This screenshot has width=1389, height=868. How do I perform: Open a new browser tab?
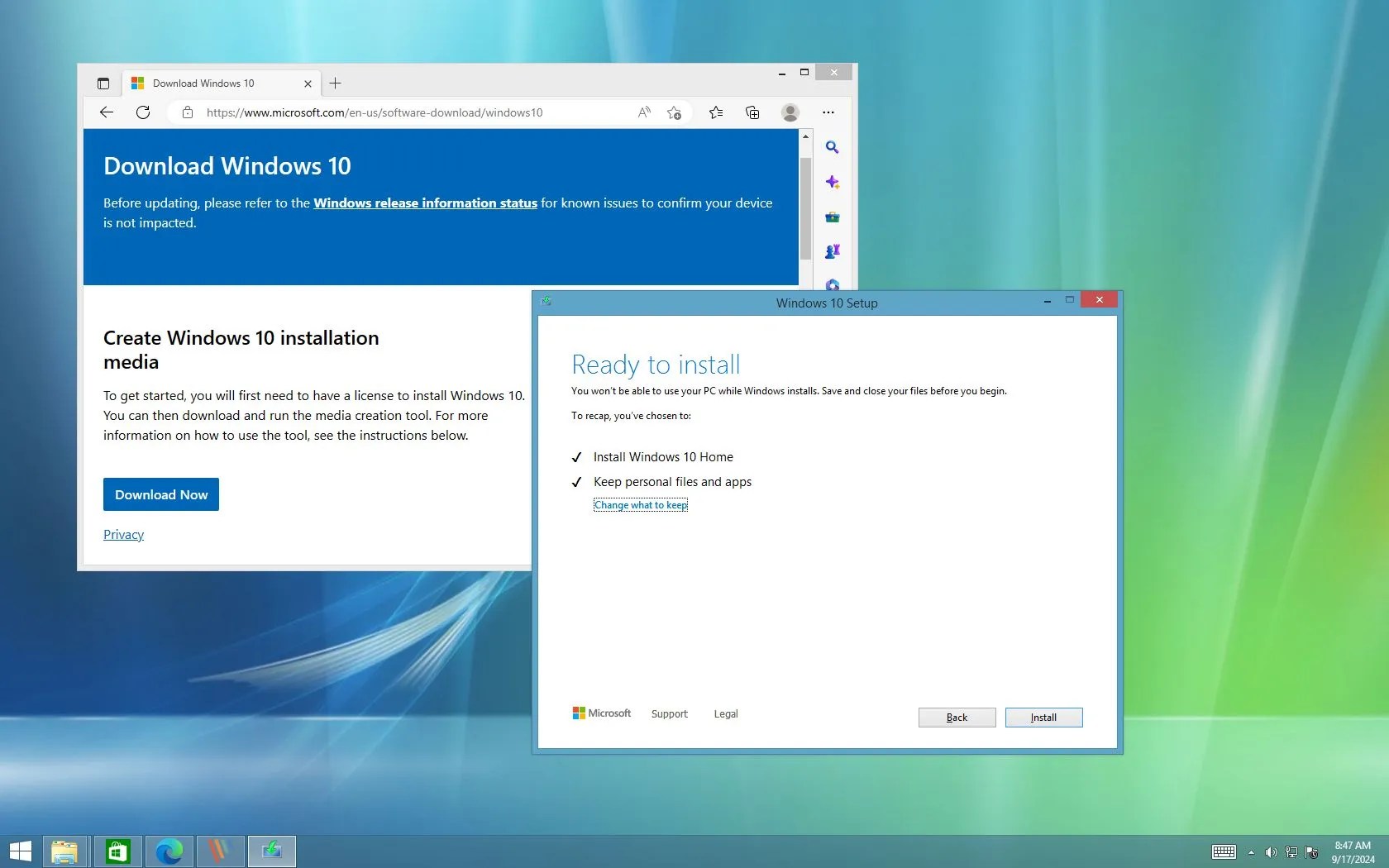(335, 83)
